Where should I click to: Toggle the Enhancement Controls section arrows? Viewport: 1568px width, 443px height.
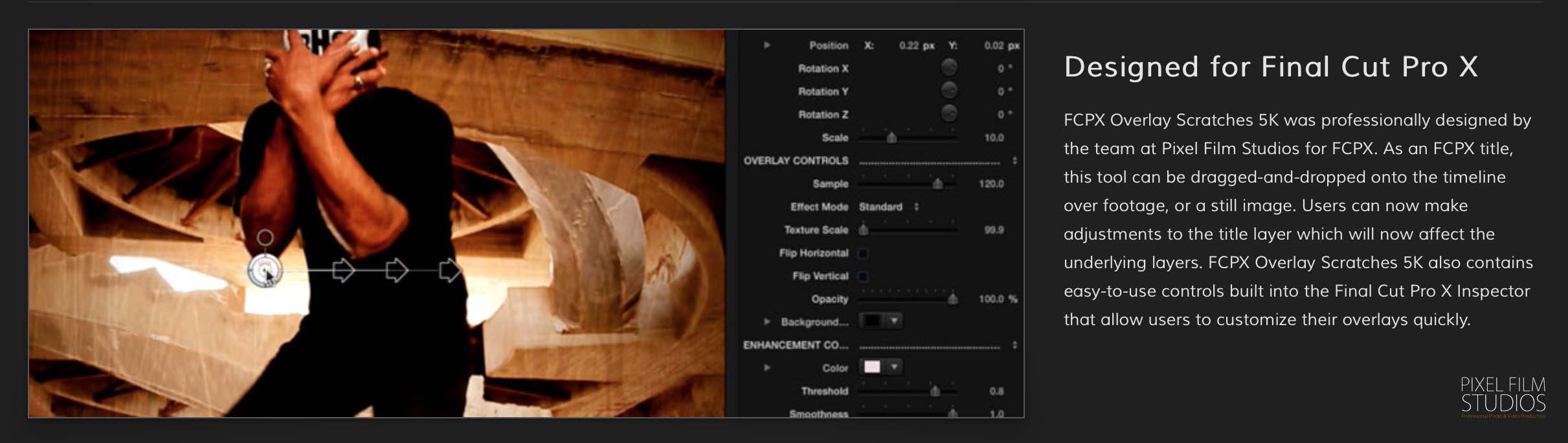1014,345
